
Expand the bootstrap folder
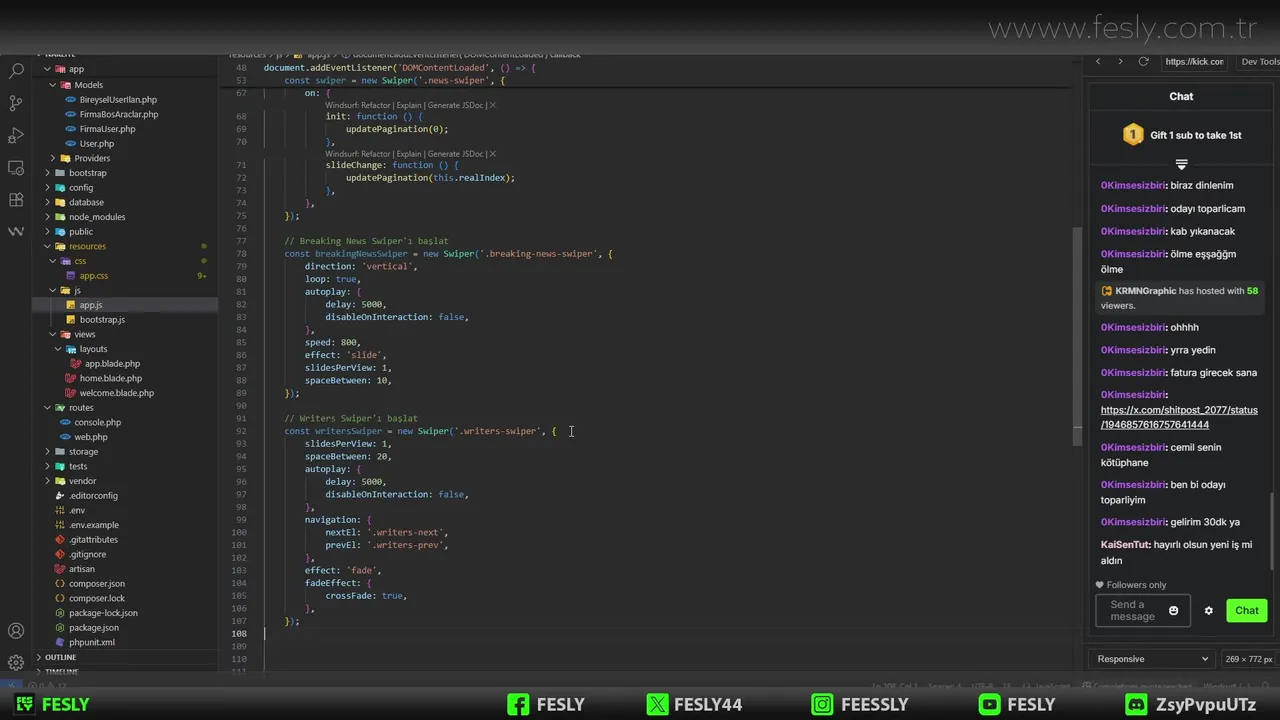point(47,173)
